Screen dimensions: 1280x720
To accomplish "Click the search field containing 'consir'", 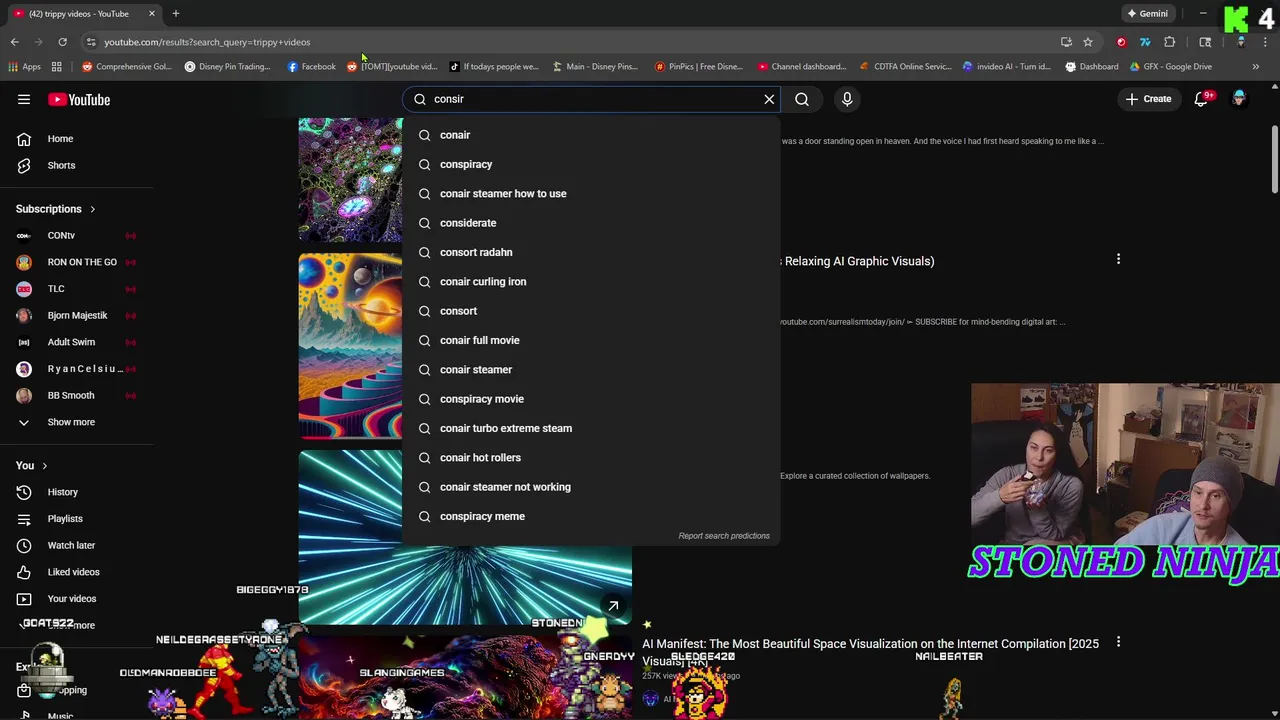I will (x=593, y=99).
